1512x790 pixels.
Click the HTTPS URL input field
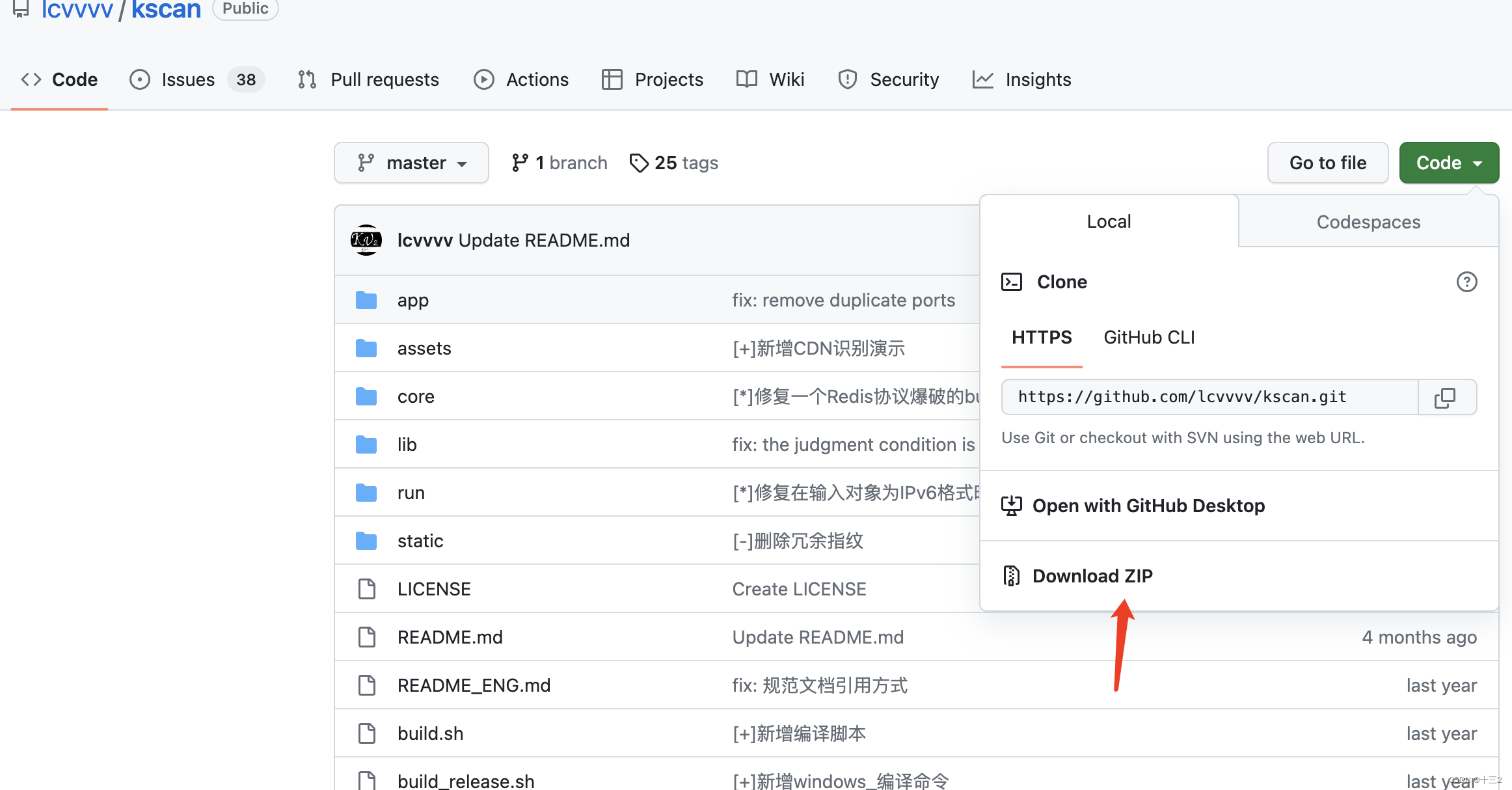point(1209,397)
